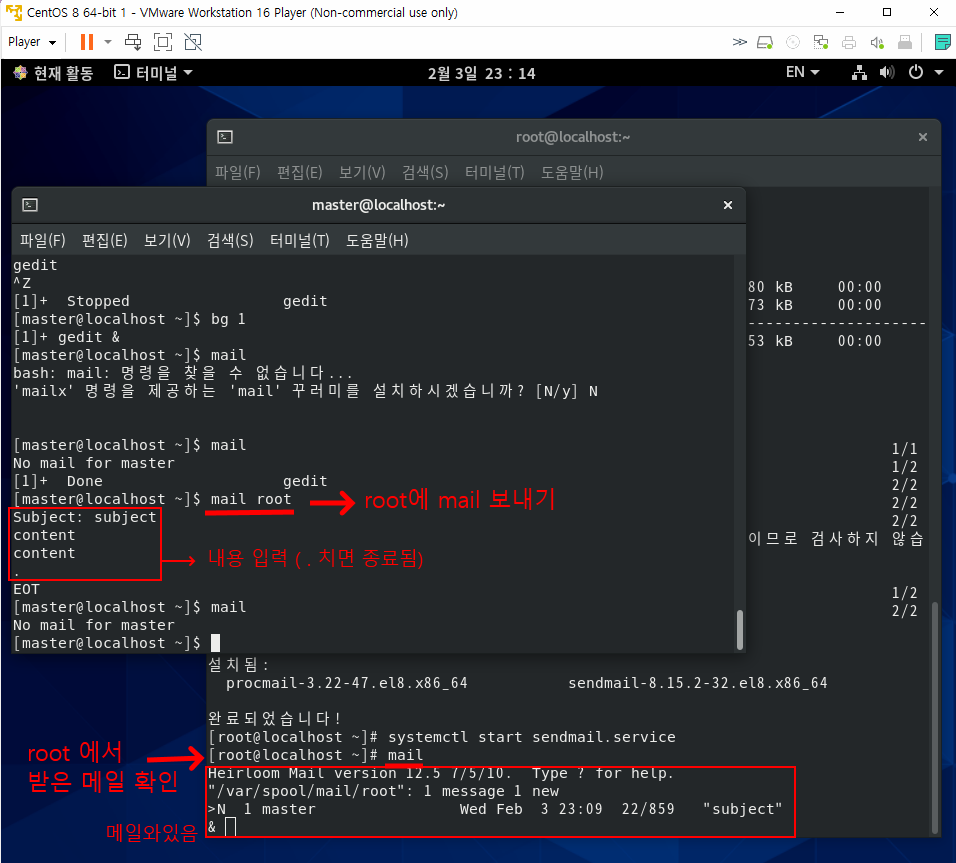Viewport: 956px width, 863px height.
Task: Close the root@localhost terminal window
Action: pos(922,137)
